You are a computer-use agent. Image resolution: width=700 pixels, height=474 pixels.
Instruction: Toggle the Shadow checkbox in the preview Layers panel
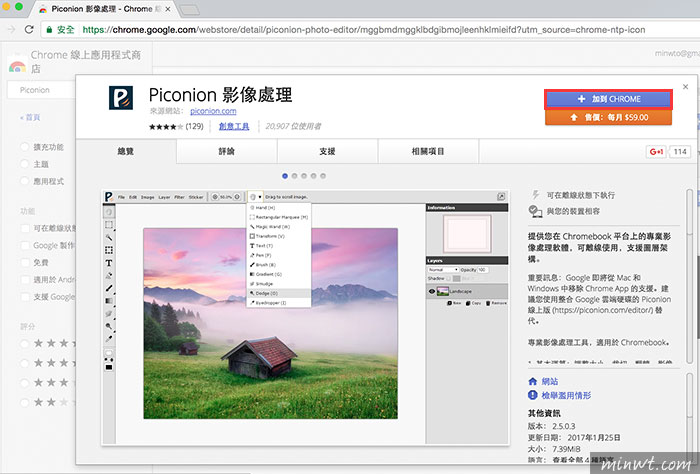coord(449,279)
